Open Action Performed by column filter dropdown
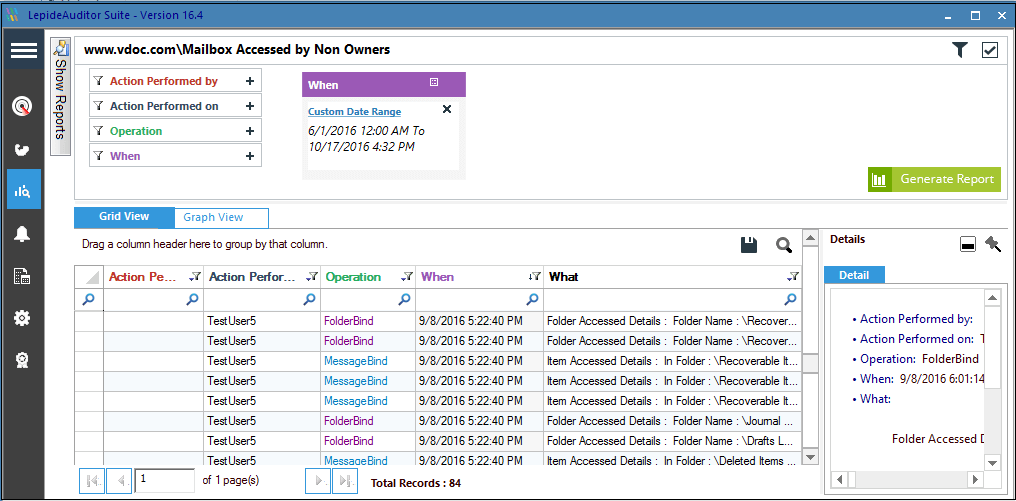This screenshot has height=501, width=1016. [195, 277]
